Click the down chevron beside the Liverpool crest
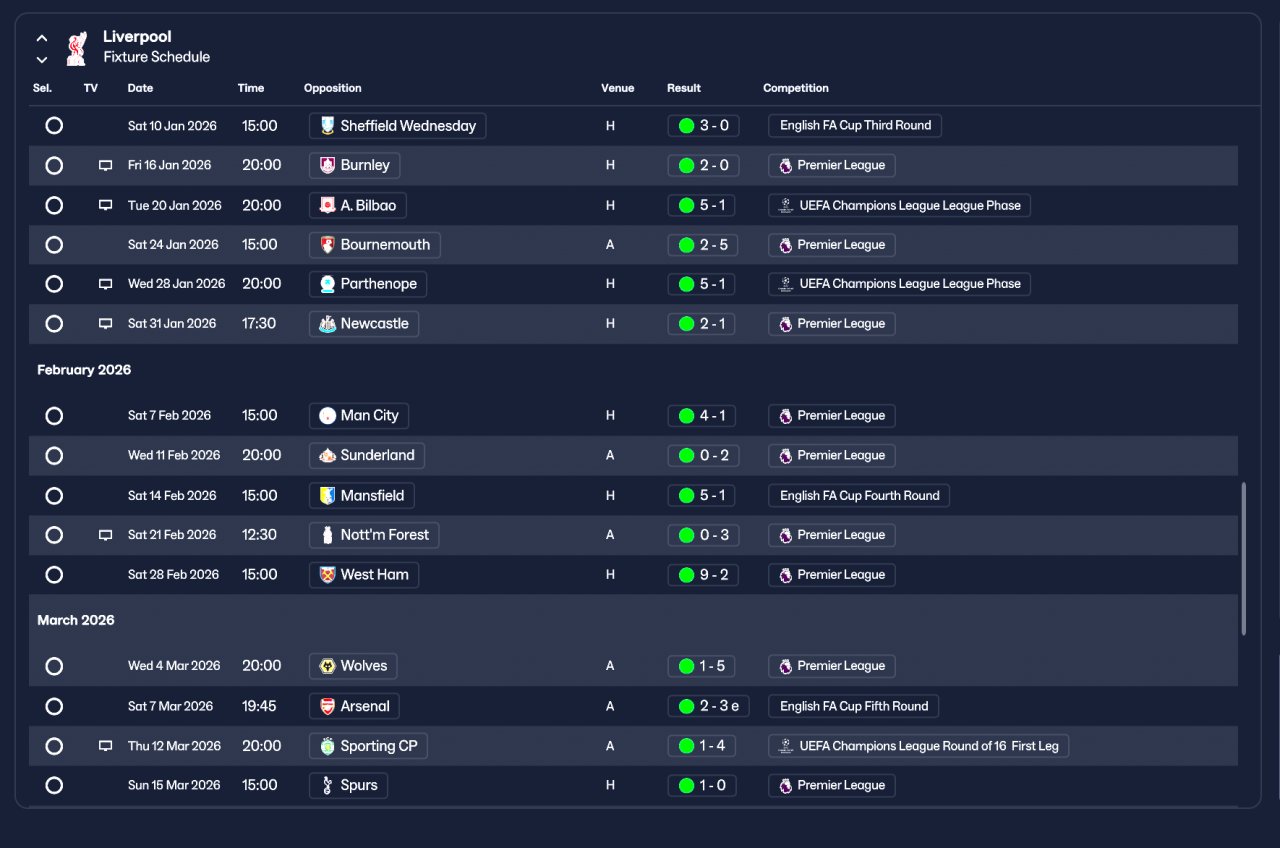Image resolution: width=1280 pixels, height=848 pixels. (x=42, y=60)
